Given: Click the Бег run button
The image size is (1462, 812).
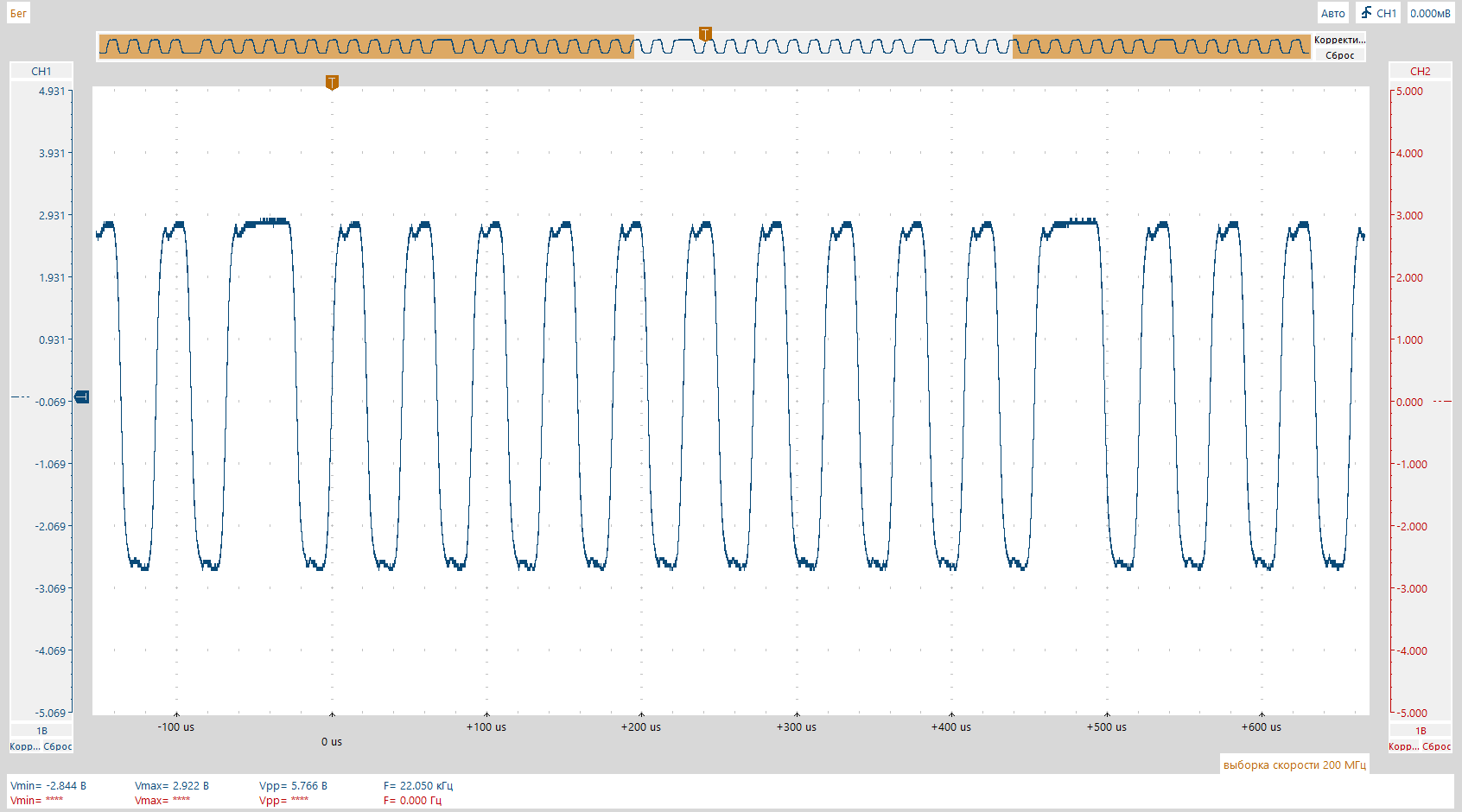Looking at the screenshot, I should [x=18, y=13].
